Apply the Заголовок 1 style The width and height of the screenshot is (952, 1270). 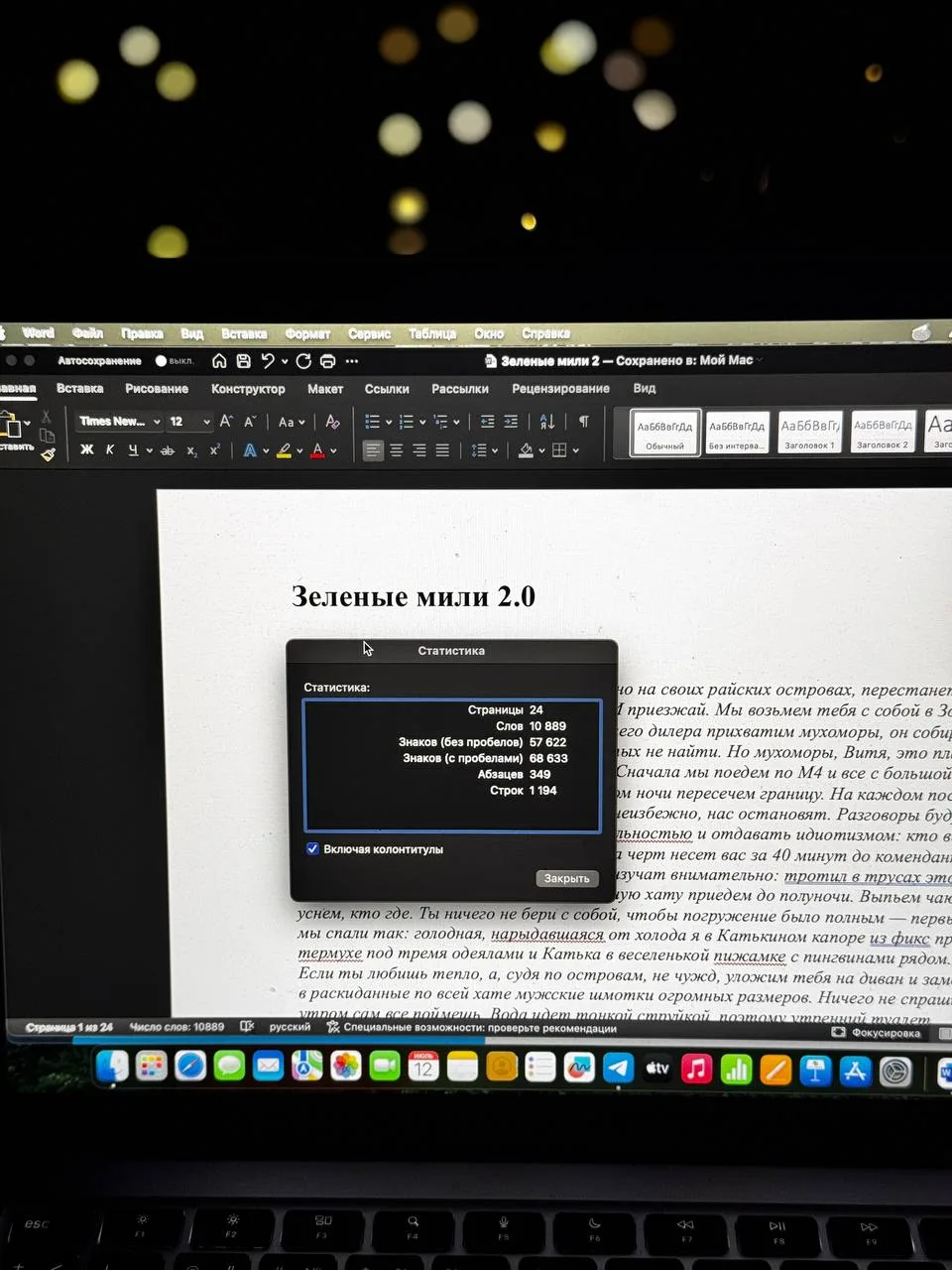(x=810, y=433)
